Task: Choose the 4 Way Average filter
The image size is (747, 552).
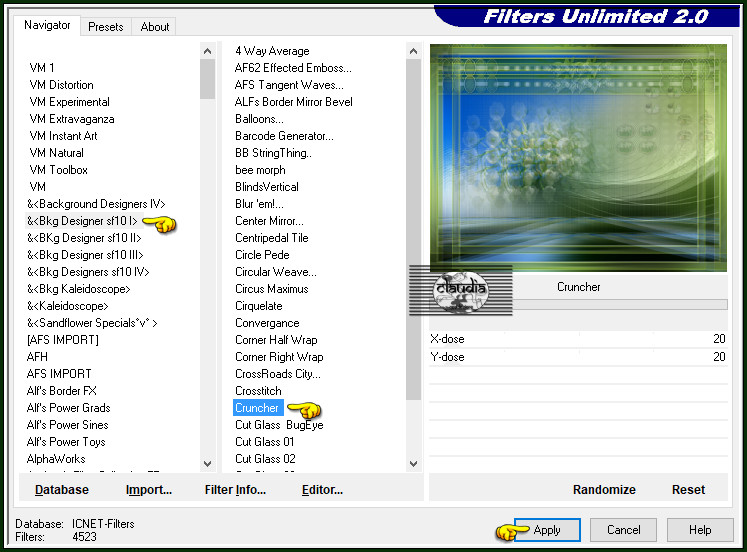Action: (x=272, y=51)
